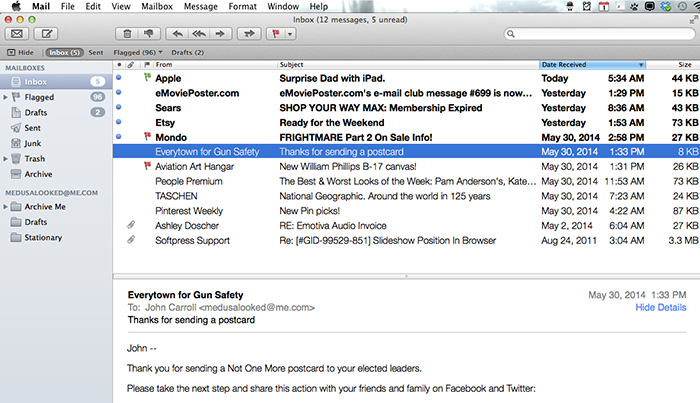Image resolution: width=700 pixels, height=403 pixels.
Task: Switch to the Drafts (2) favorites tab
Action: tap(188, 52)
